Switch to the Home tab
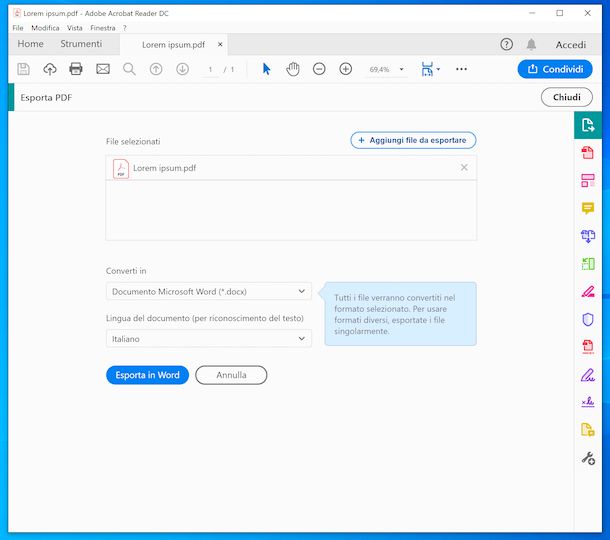This screenshot has height=540, width=610. pos(30,44)
